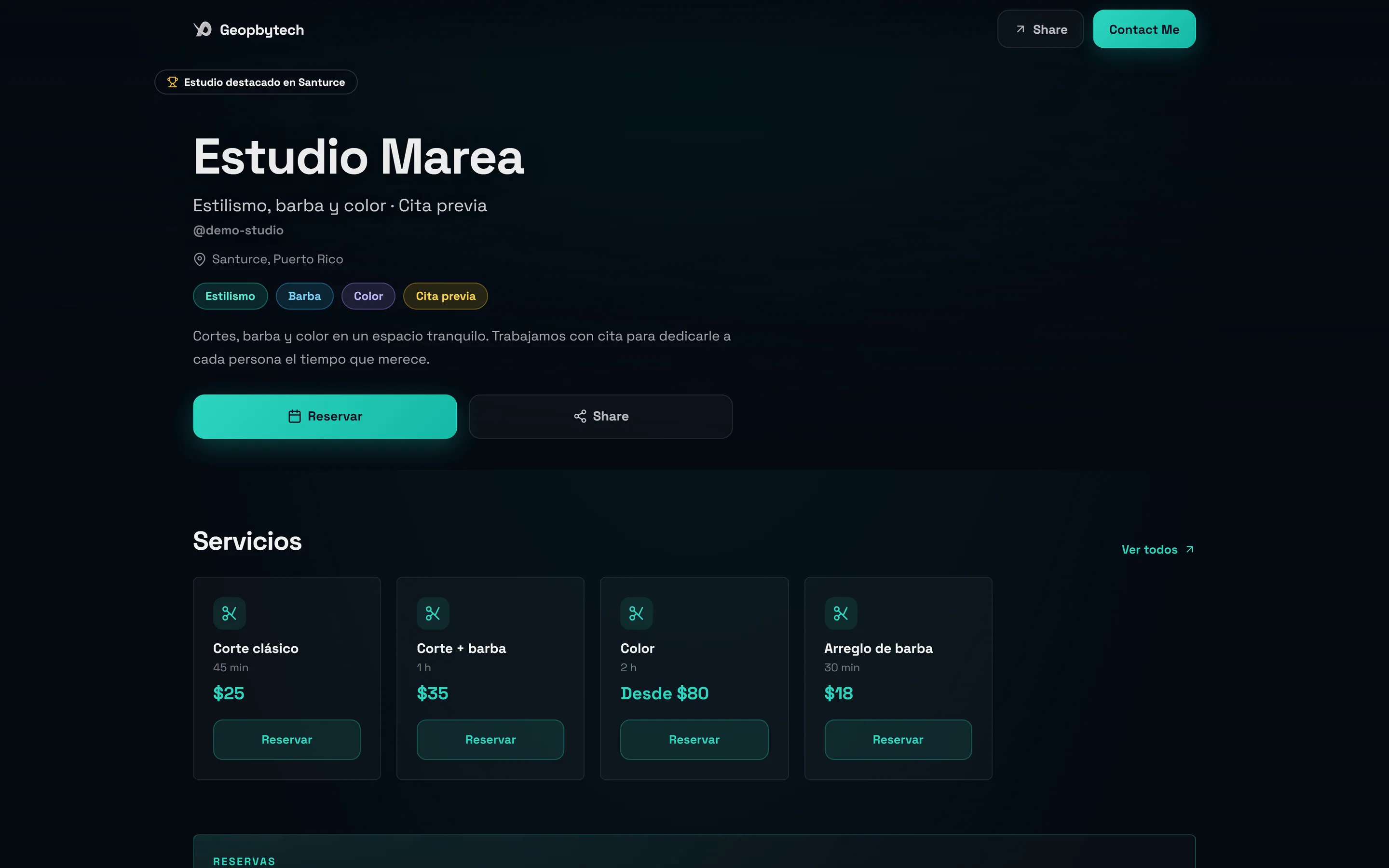Select the Barba tag chip
The height and width of the screenshot is (868, 1389).
click(x=304, y=296)
